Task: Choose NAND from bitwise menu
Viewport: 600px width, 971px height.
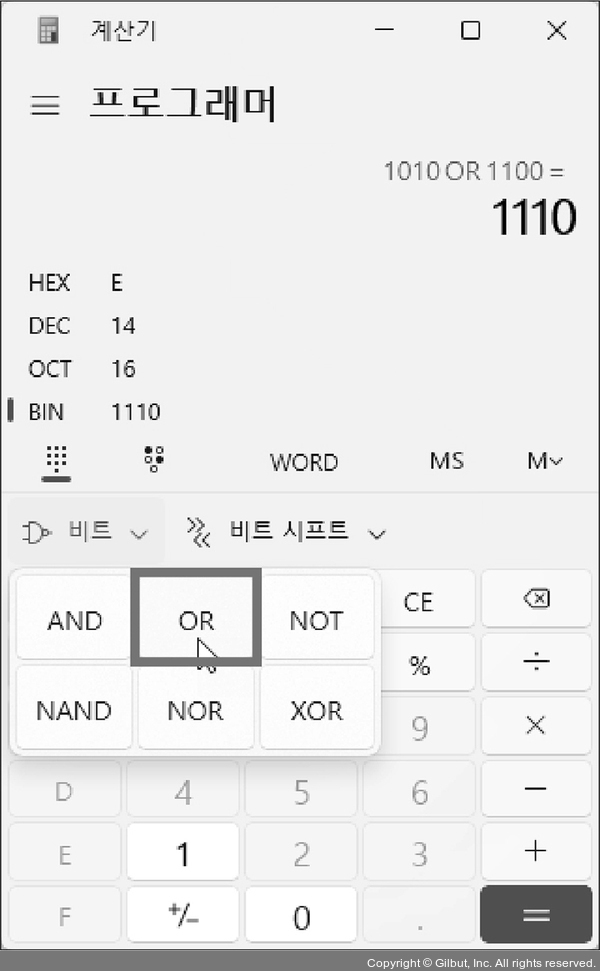Action: click(74, 710)
